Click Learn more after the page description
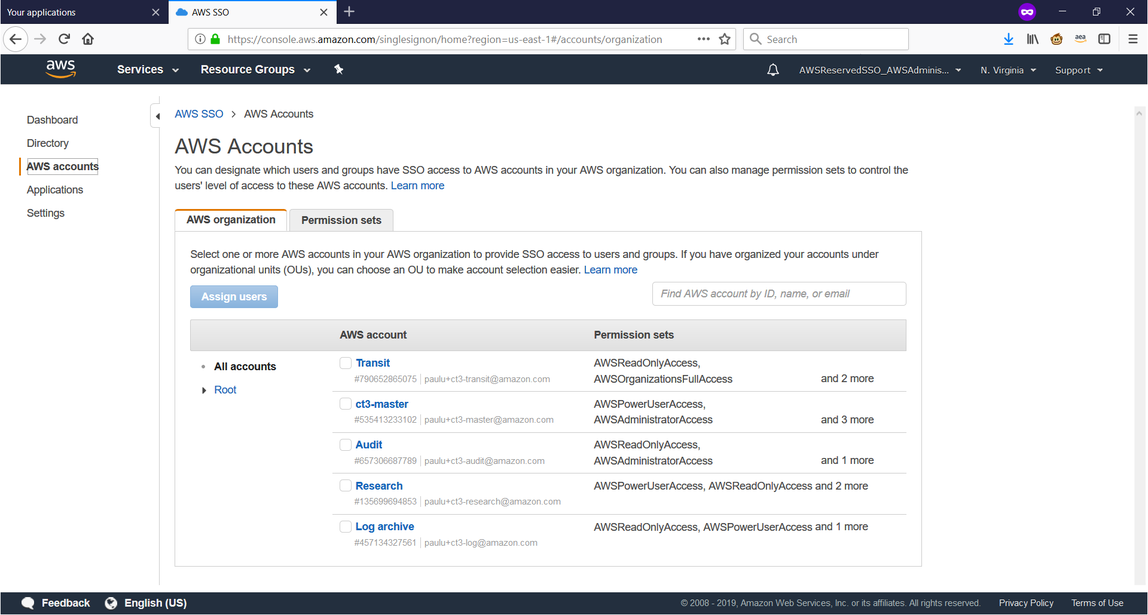1148x615 pixels. click(x=417, y=186)
